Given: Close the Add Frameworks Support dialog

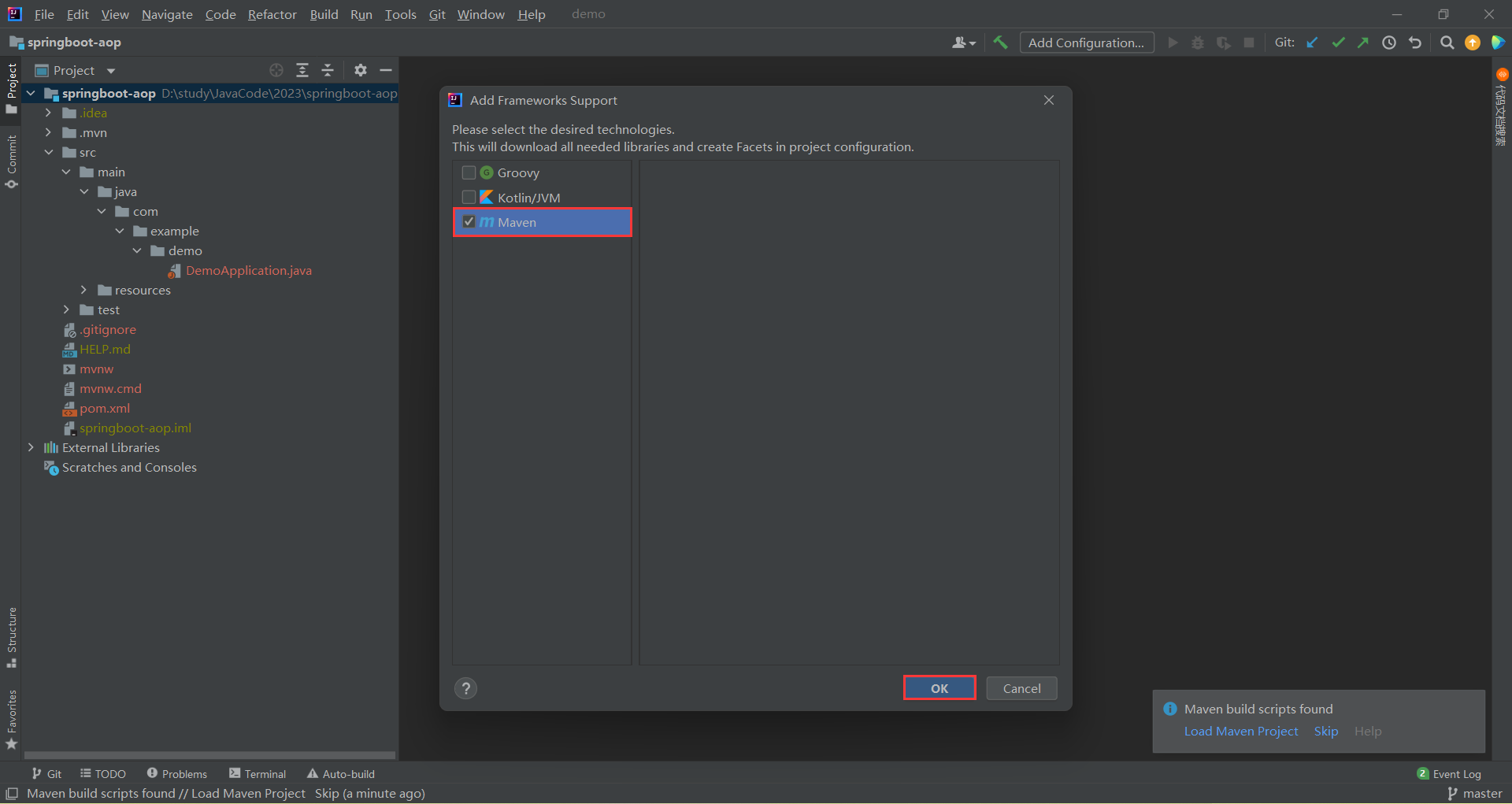Looking at the screenshot, I should 1049,100.
